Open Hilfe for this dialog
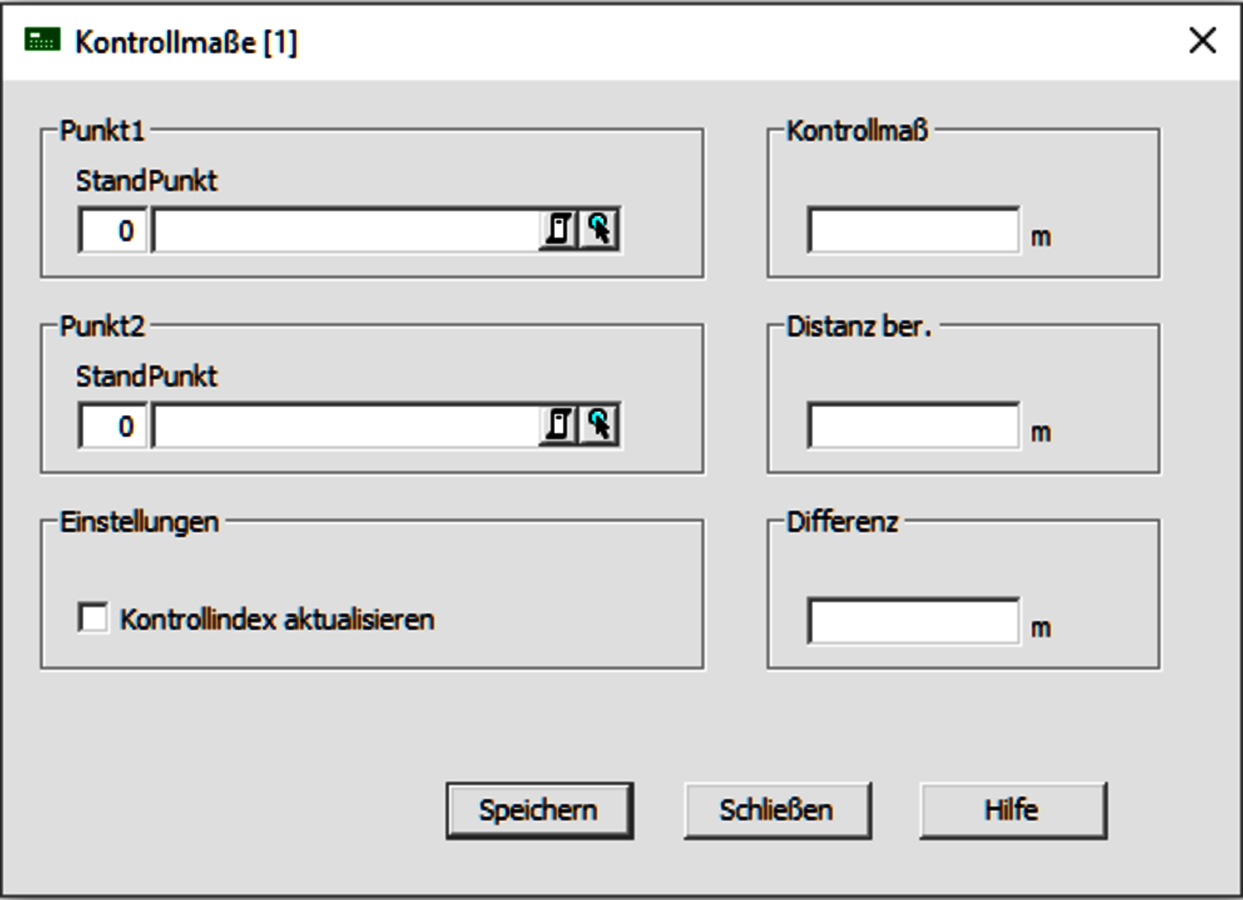 point(1012,809)
